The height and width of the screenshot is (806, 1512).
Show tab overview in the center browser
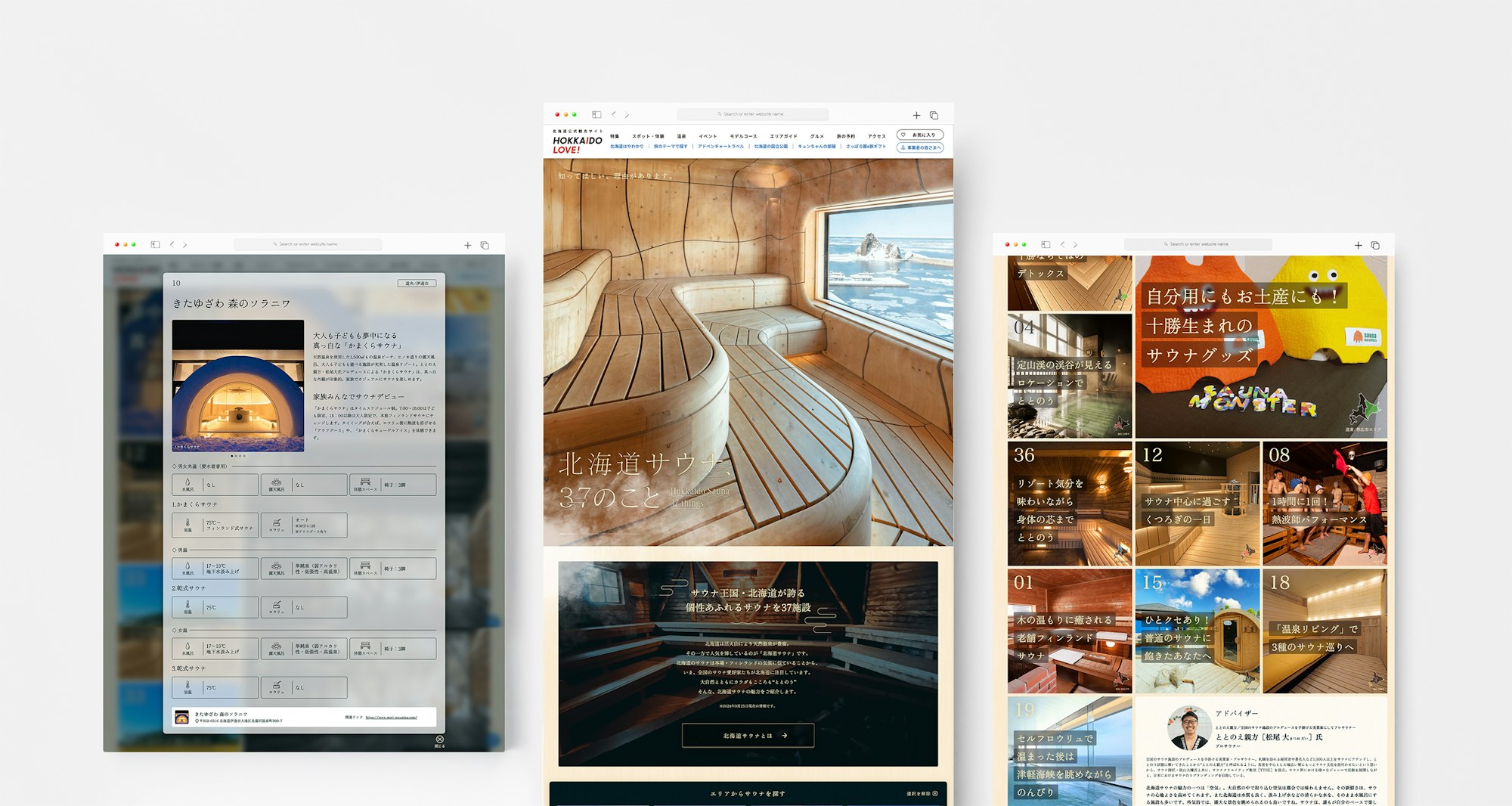[934, 116]
